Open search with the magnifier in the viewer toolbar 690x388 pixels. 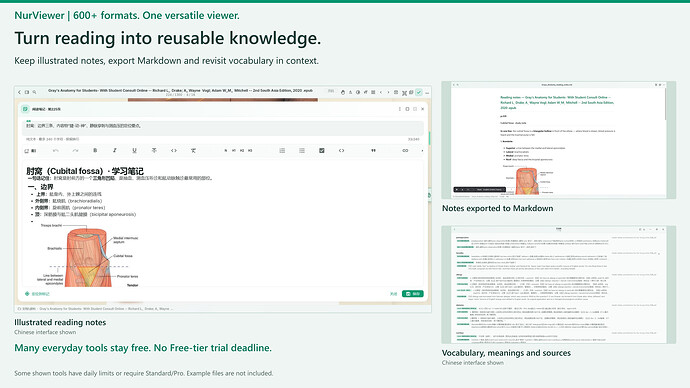click(x=34, y=92)
